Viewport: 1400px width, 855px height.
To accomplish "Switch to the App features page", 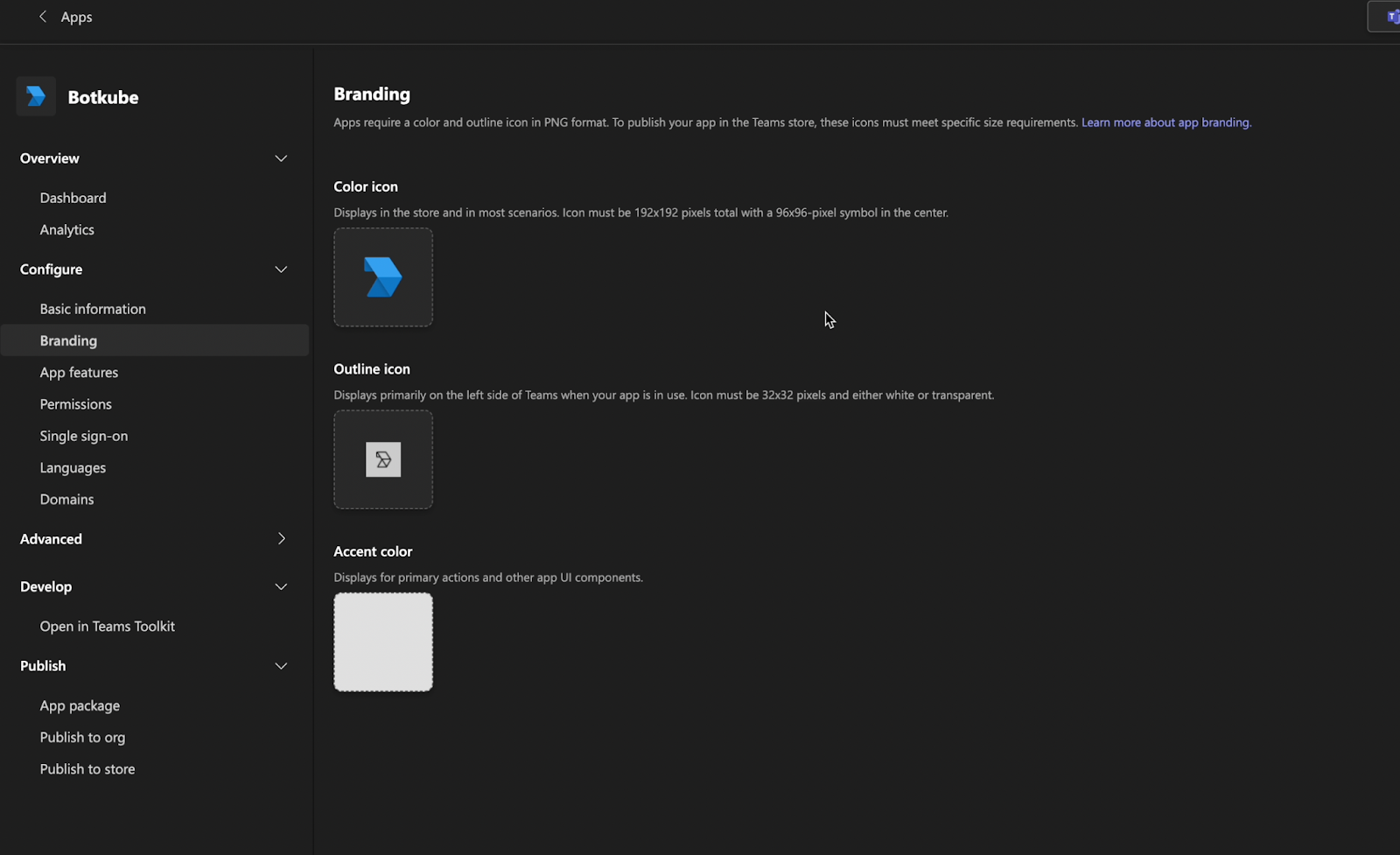I will [x=79, y=372].
